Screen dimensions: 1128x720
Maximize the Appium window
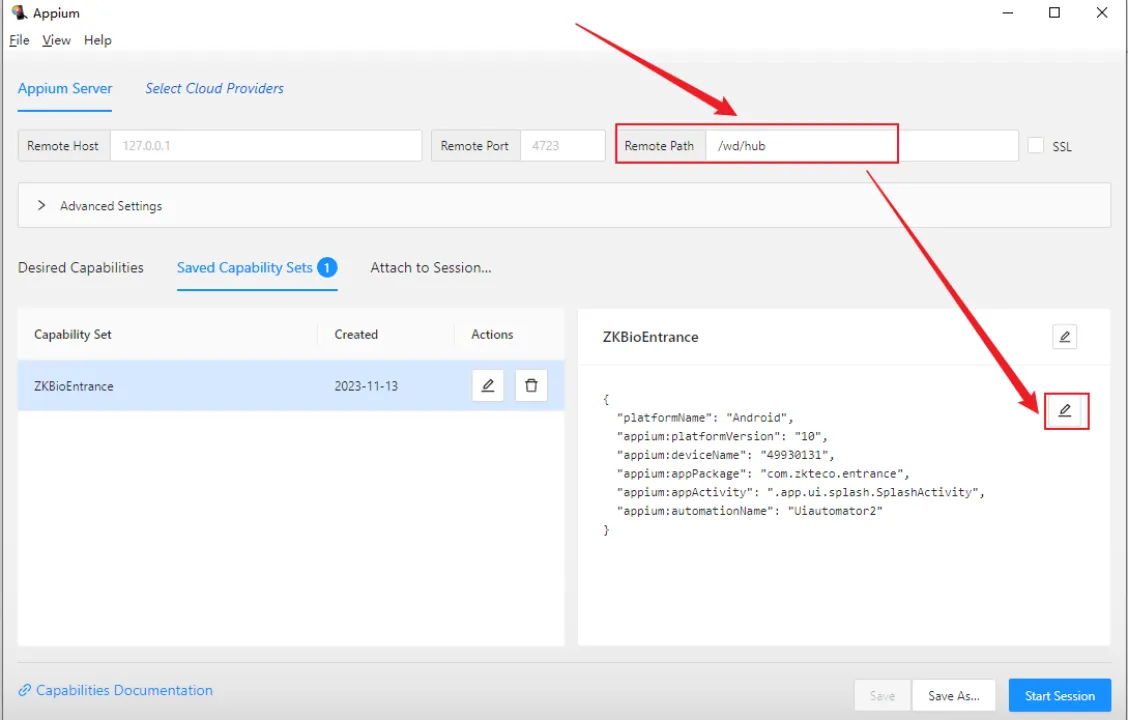click(1054, 13)
